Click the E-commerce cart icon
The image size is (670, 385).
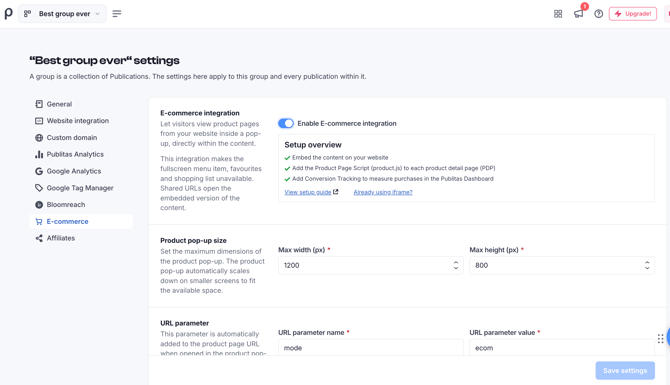tap(39, 221)
